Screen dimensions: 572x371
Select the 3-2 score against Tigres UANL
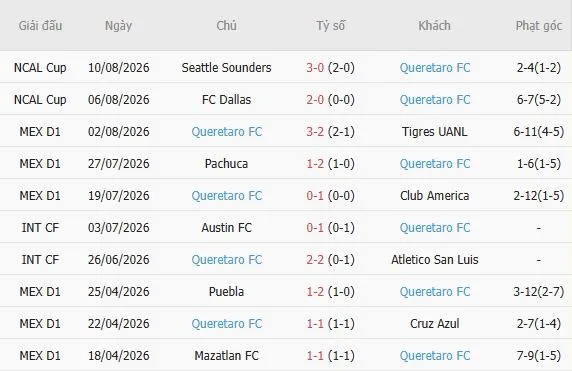tap(315, 132)
